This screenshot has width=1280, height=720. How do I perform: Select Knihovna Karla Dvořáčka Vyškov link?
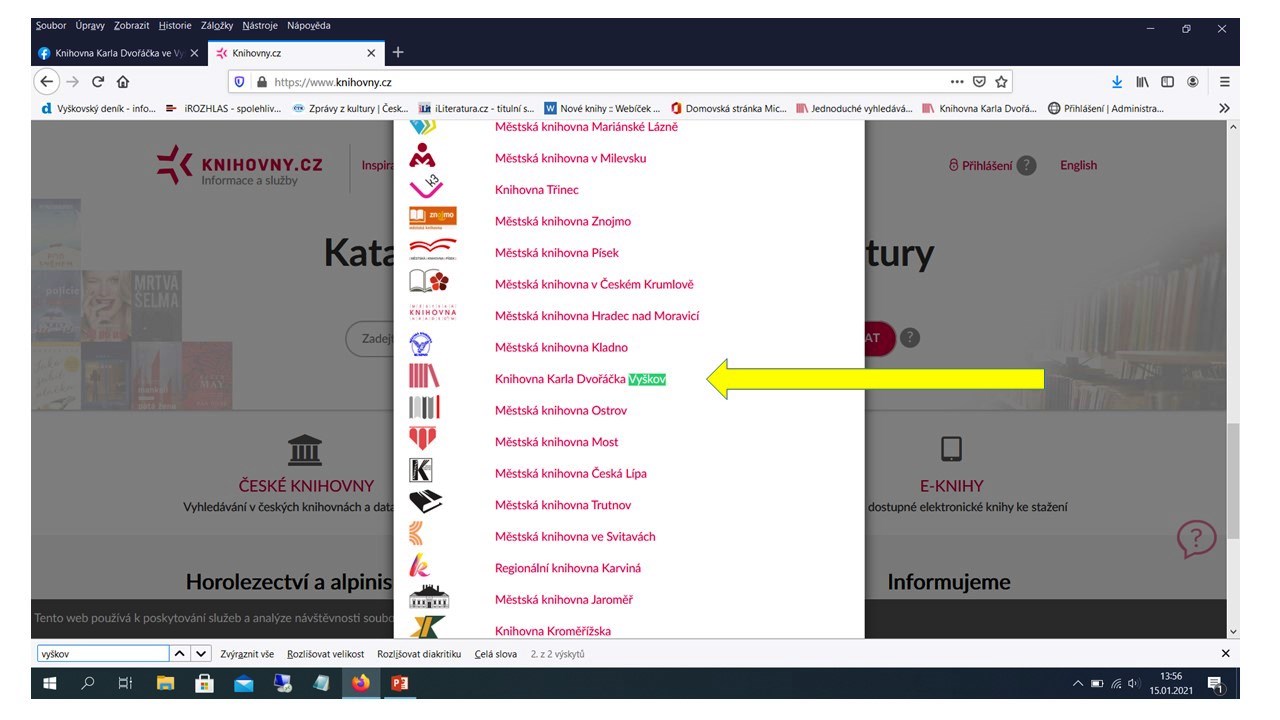580,379
